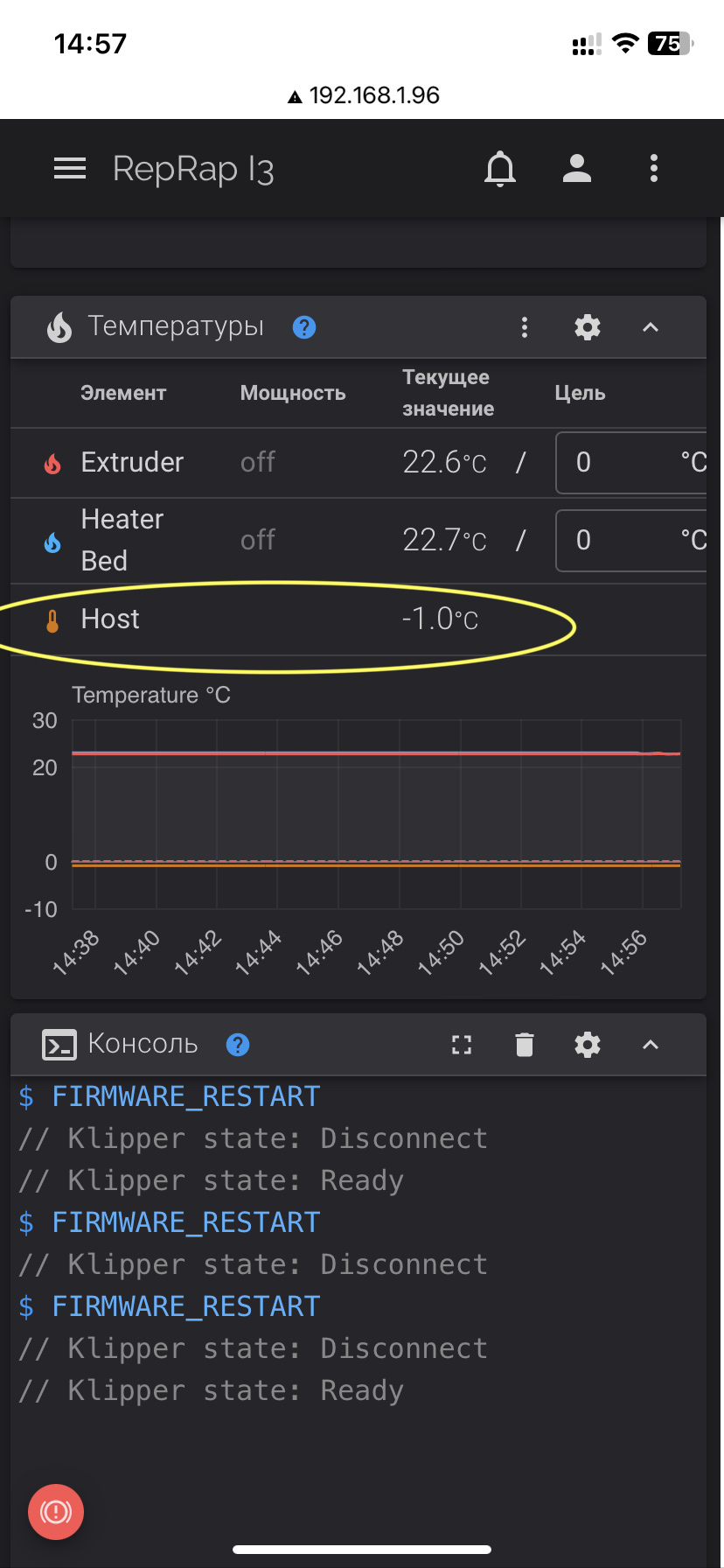Open the Температуры help icon

pos(303,327)
